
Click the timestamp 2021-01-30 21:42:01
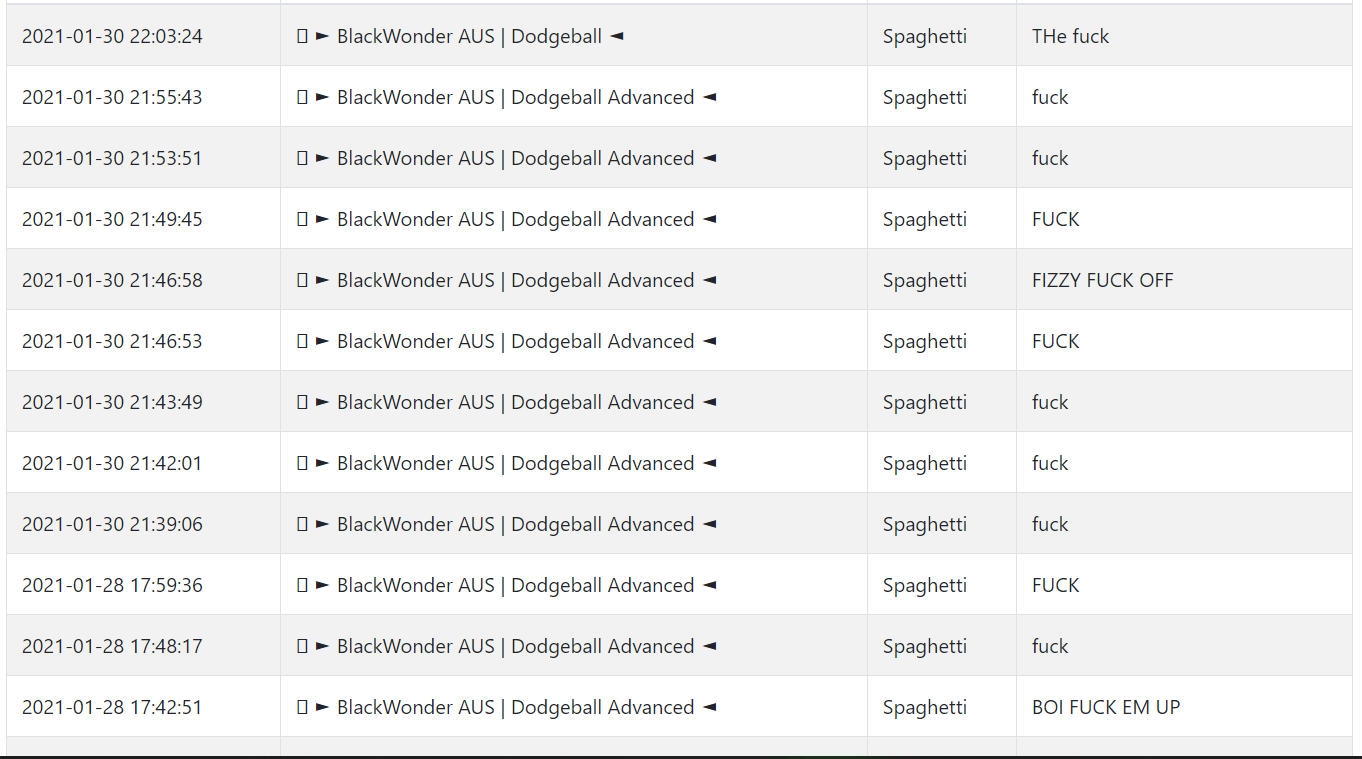point(112,463)
